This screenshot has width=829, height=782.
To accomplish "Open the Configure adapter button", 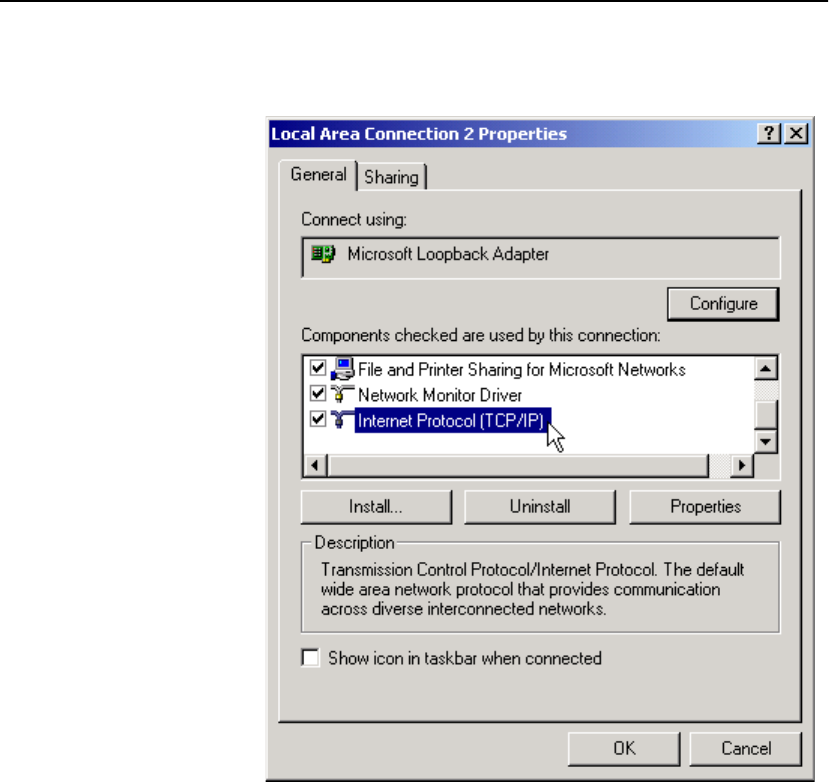I will [x=723, y=304].
